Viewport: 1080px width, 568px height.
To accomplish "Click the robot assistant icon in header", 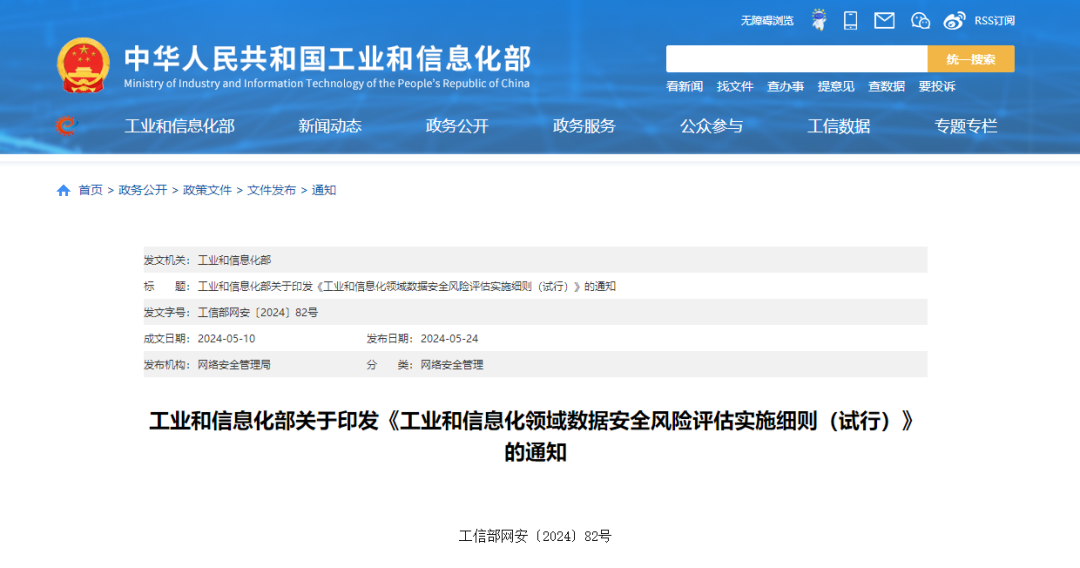I will click(x=819, y=20).
